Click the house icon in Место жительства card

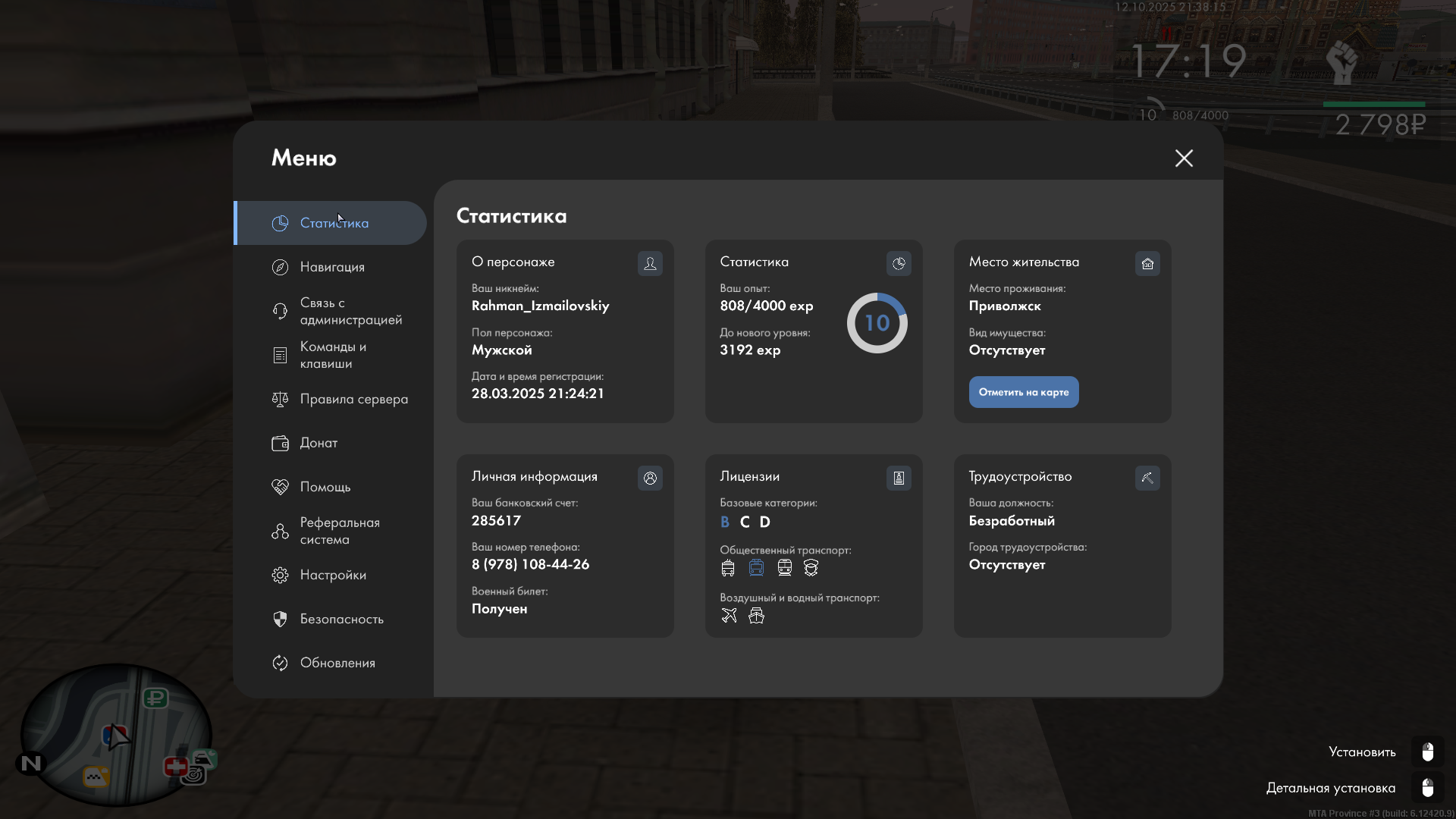point(1147,263)
